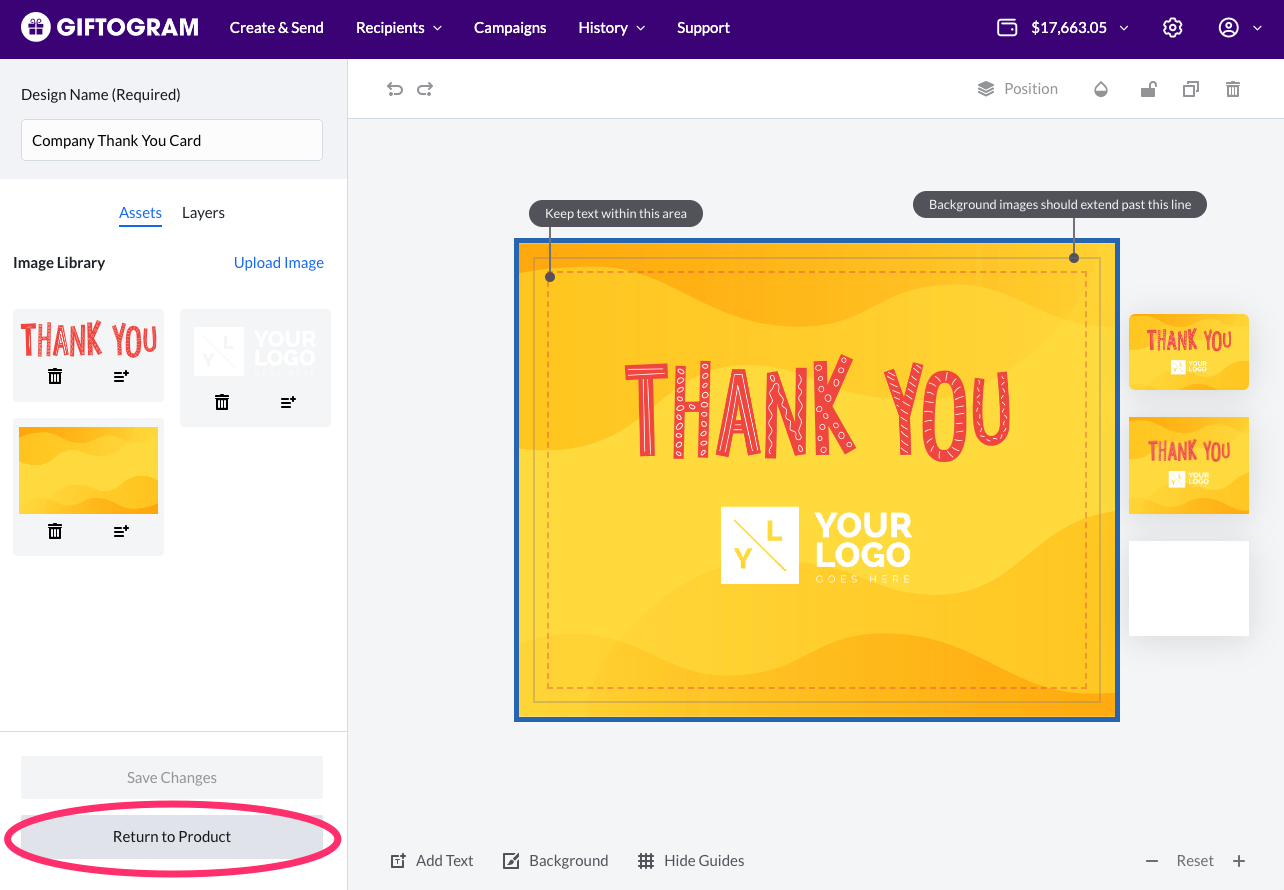Open the opacity droplet tool
Viewport: 1284px width, 890px height.
point(1101,89)
